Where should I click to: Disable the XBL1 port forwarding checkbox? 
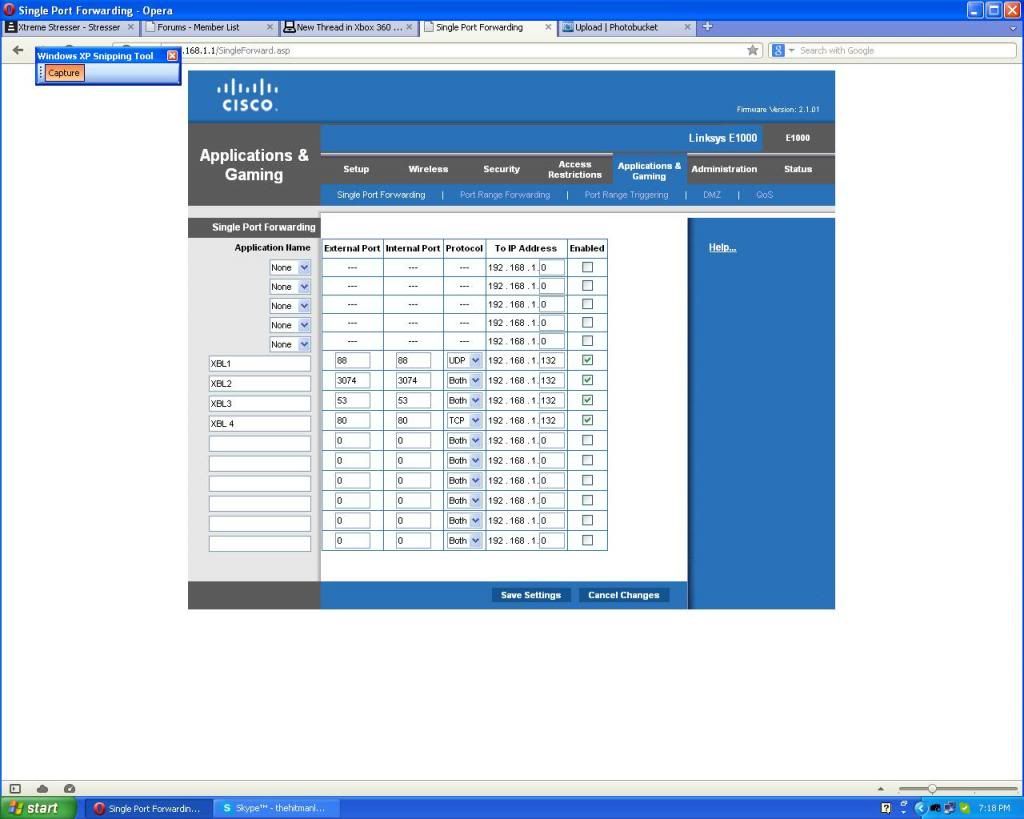(x=587, y=360)
